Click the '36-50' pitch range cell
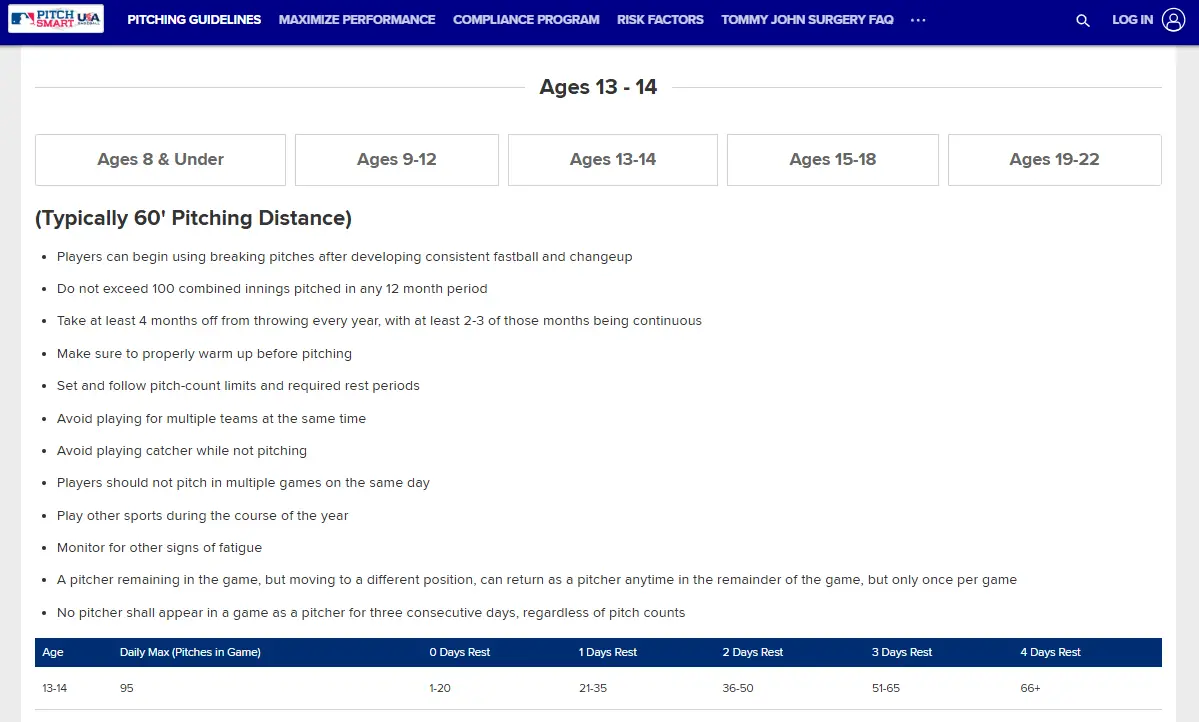1199x722 pixels. (738, 688)
